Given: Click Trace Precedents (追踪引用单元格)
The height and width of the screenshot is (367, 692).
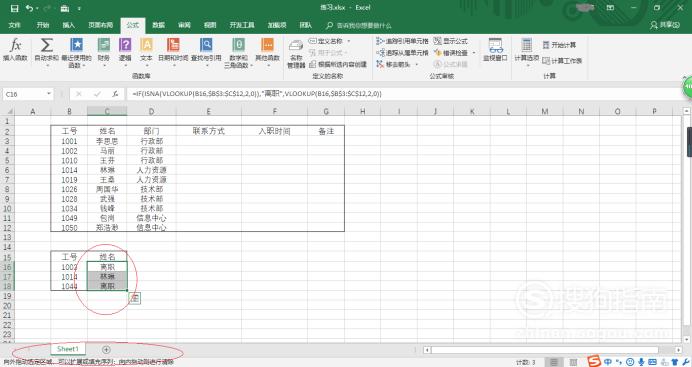Looking at the screenshot, I should tap(402, 41).
